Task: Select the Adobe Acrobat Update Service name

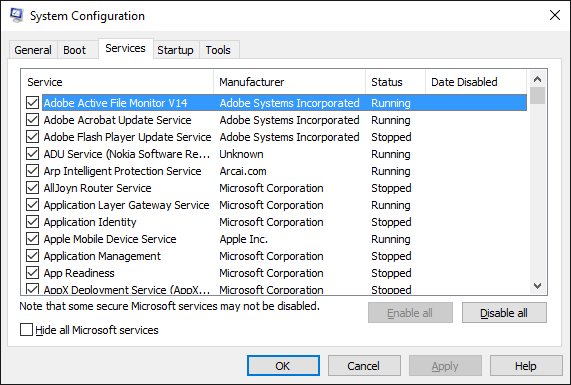Action: (x=117, y=120)
